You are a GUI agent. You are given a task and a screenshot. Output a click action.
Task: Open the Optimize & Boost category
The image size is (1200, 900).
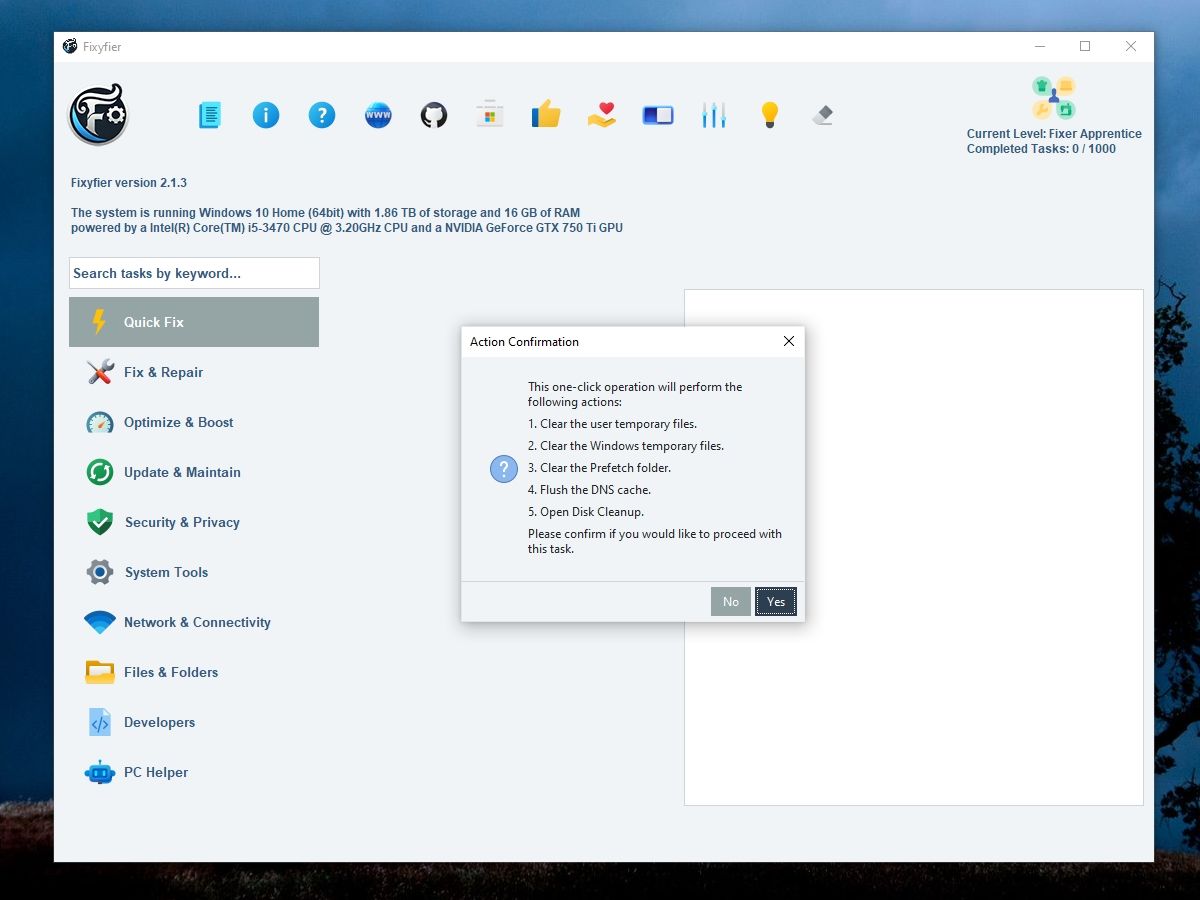pyautogui.click(x=194, y=422)
